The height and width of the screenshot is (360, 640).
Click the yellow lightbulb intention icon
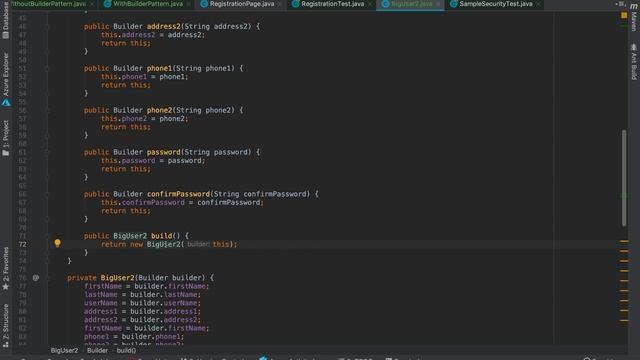pos(58,243)
